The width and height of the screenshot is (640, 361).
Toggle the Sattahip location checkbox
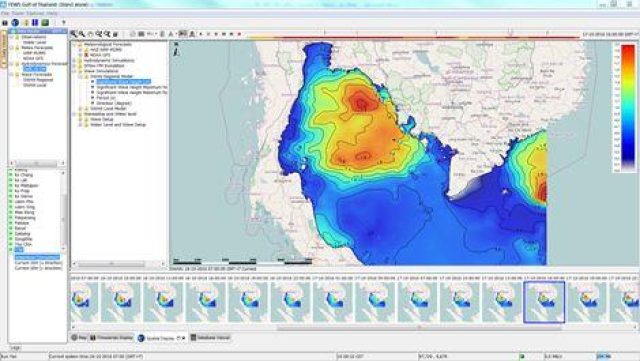pos(11,234)
